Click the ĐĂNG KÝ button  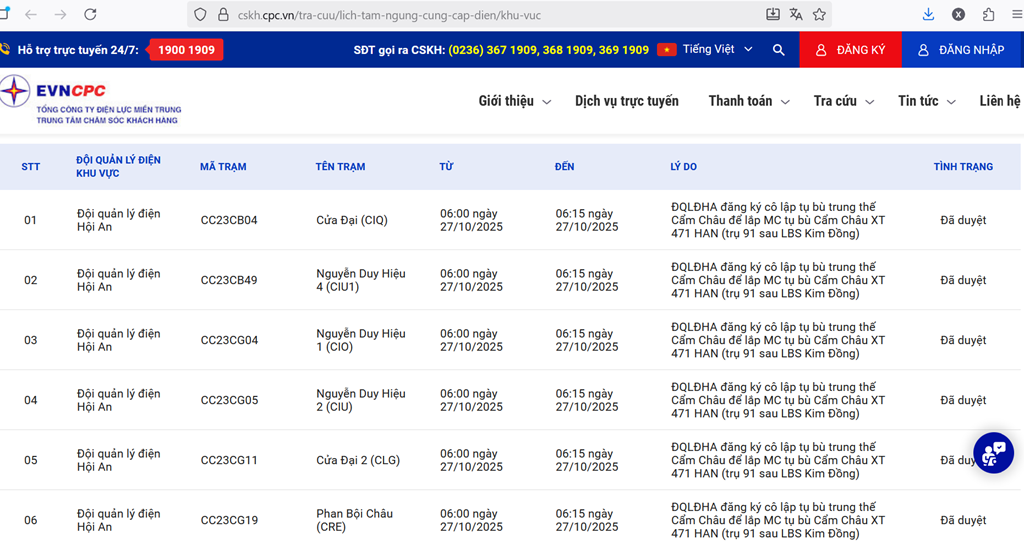pyautogui.click(x=850, y=50)
